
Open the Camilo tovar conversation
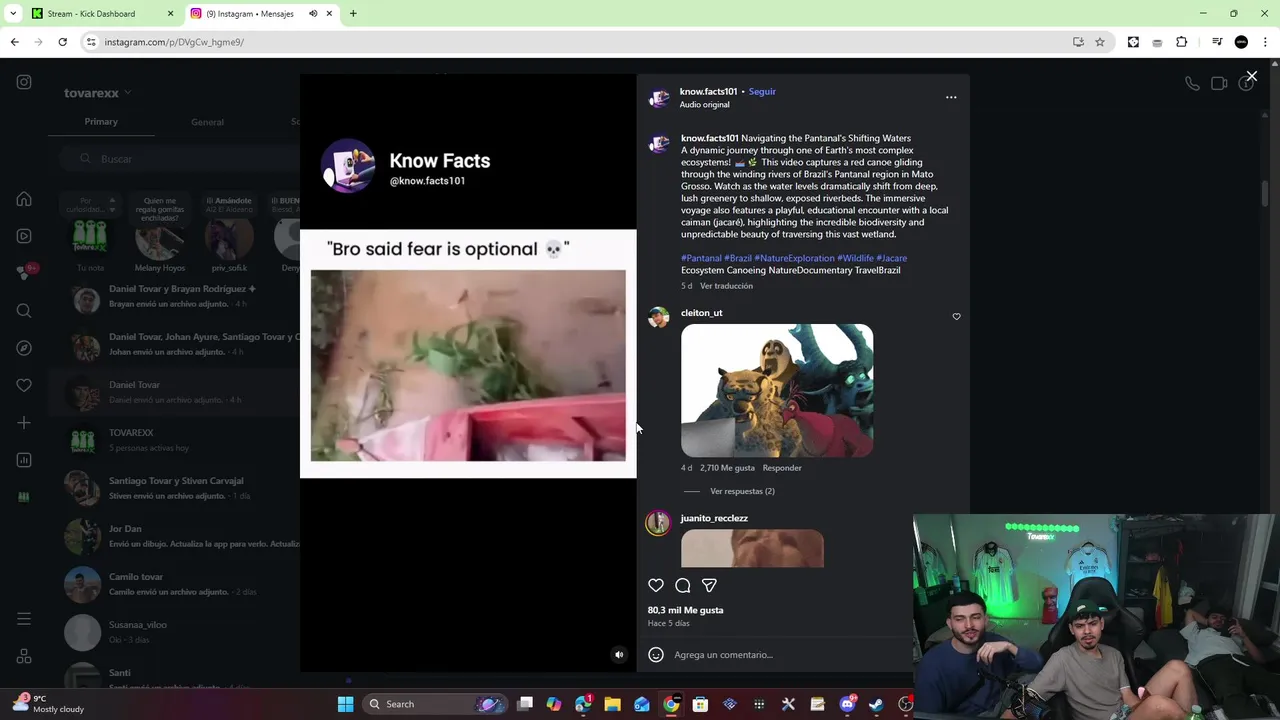175,584
